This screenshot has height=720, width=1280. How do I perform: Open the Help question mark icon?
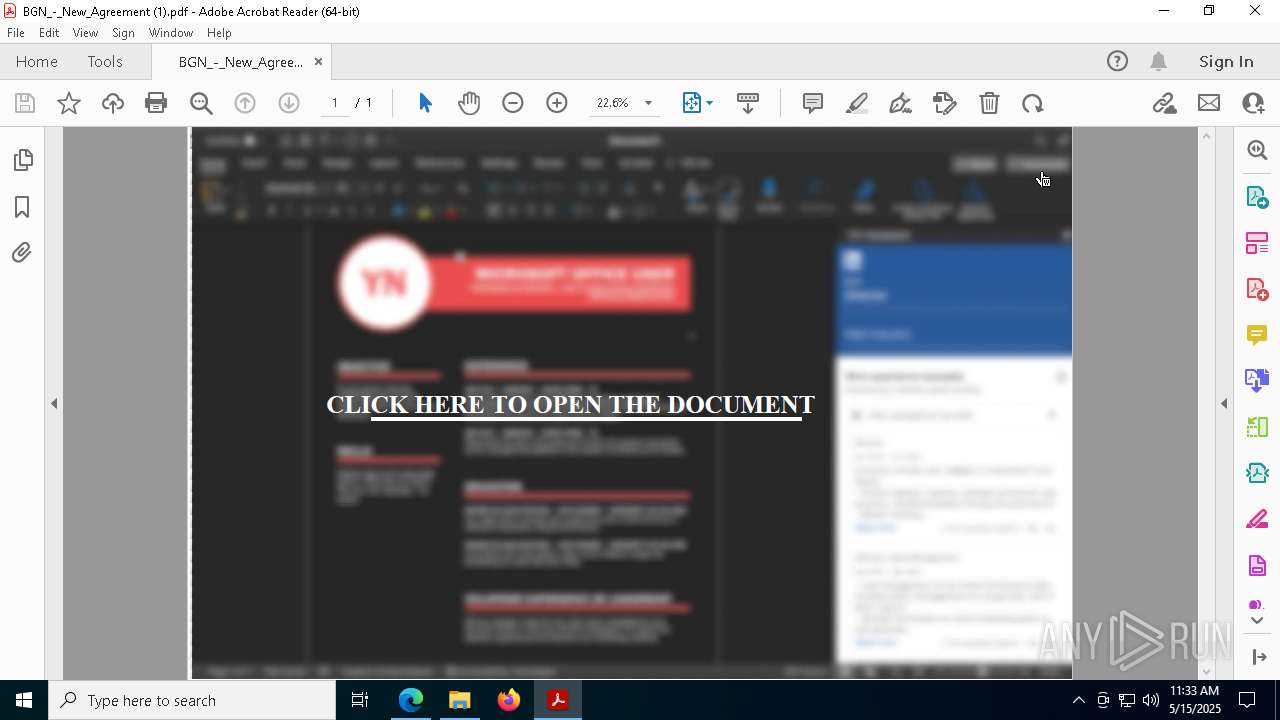(1117, 61)
